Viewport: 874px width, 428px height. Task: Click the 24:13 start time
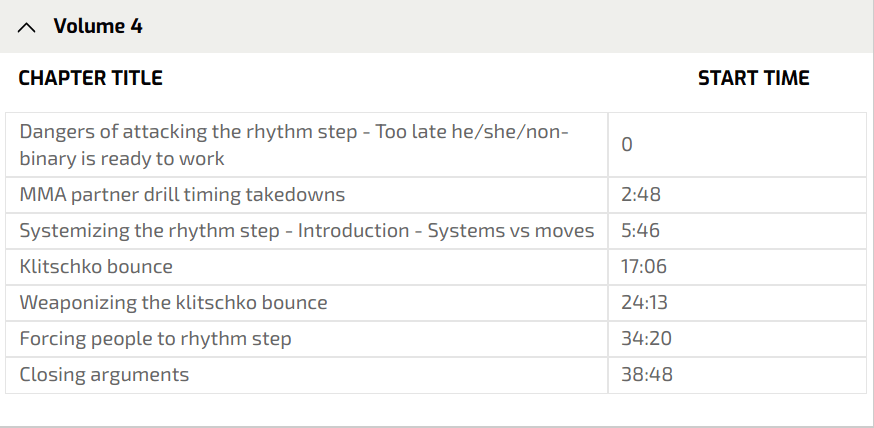coord(644,303)
